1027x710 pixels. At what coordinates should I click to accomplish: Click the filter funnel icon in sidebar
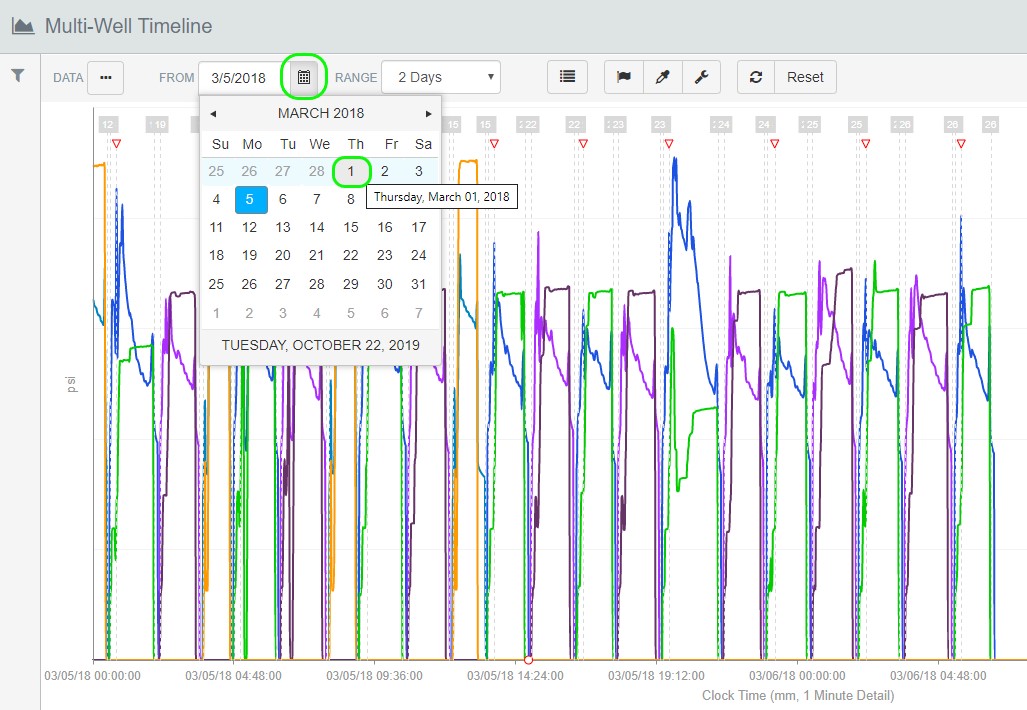pyautogui.click(x=17, y=76)
